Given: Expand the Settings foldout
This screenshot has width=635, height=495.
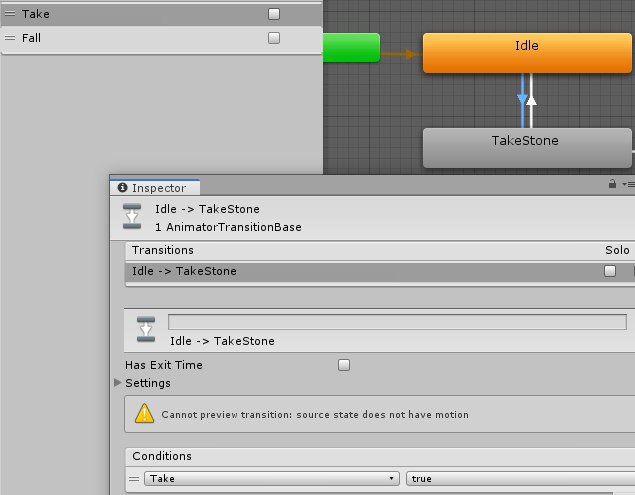Looking at the screenshot, I should point(118,382).
